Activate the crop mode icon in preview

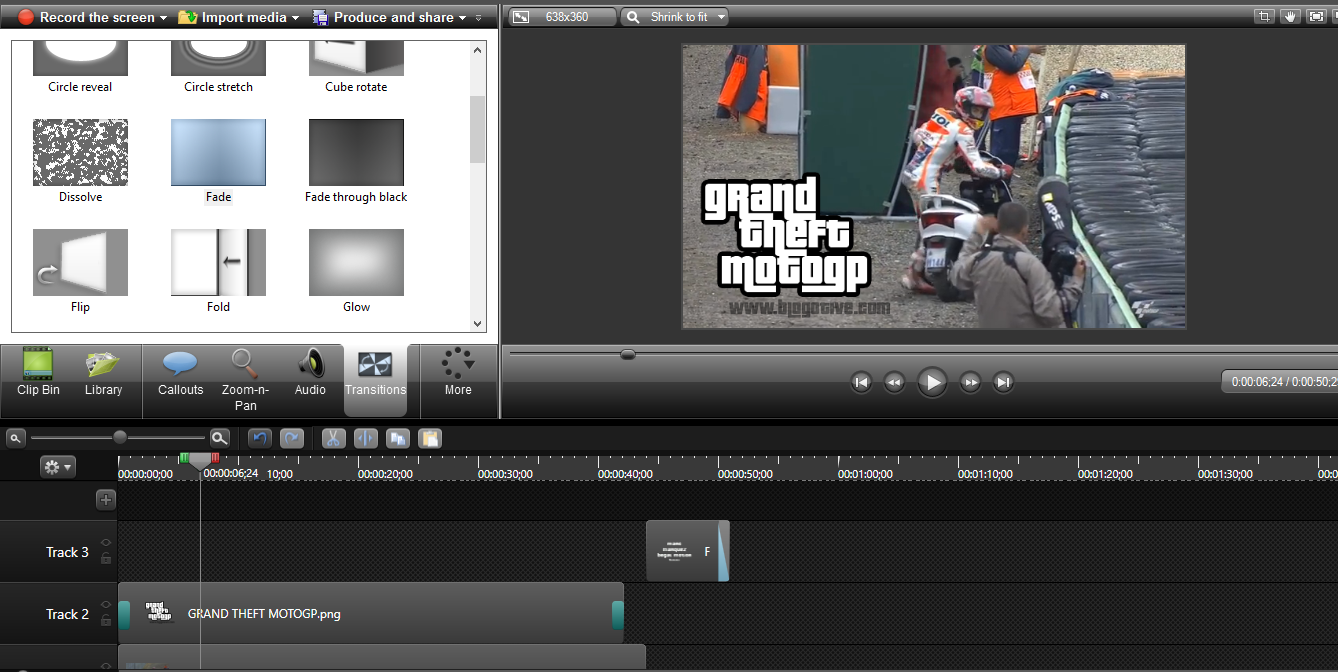(1265, 16)
